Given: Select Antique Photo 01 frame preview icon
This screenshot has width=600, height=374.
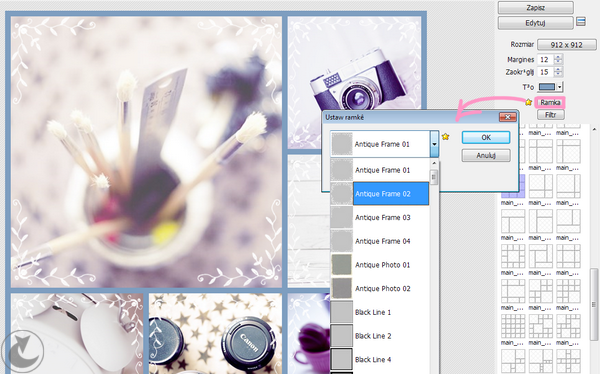Looking at the screenshot, I should [341, 265].
